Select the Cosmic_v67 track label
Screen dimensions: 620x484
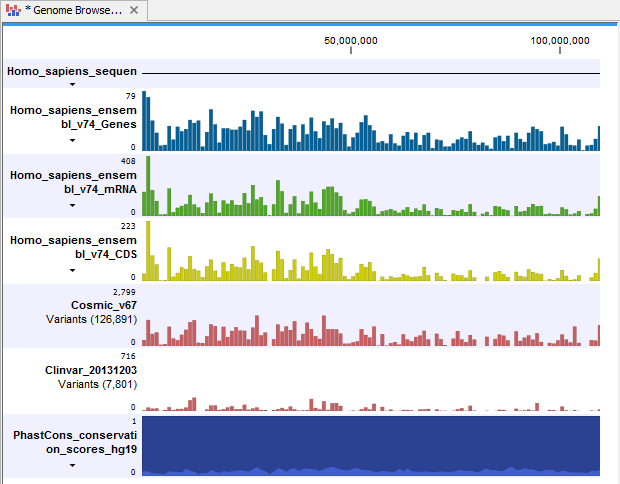[x=99, y=305]
